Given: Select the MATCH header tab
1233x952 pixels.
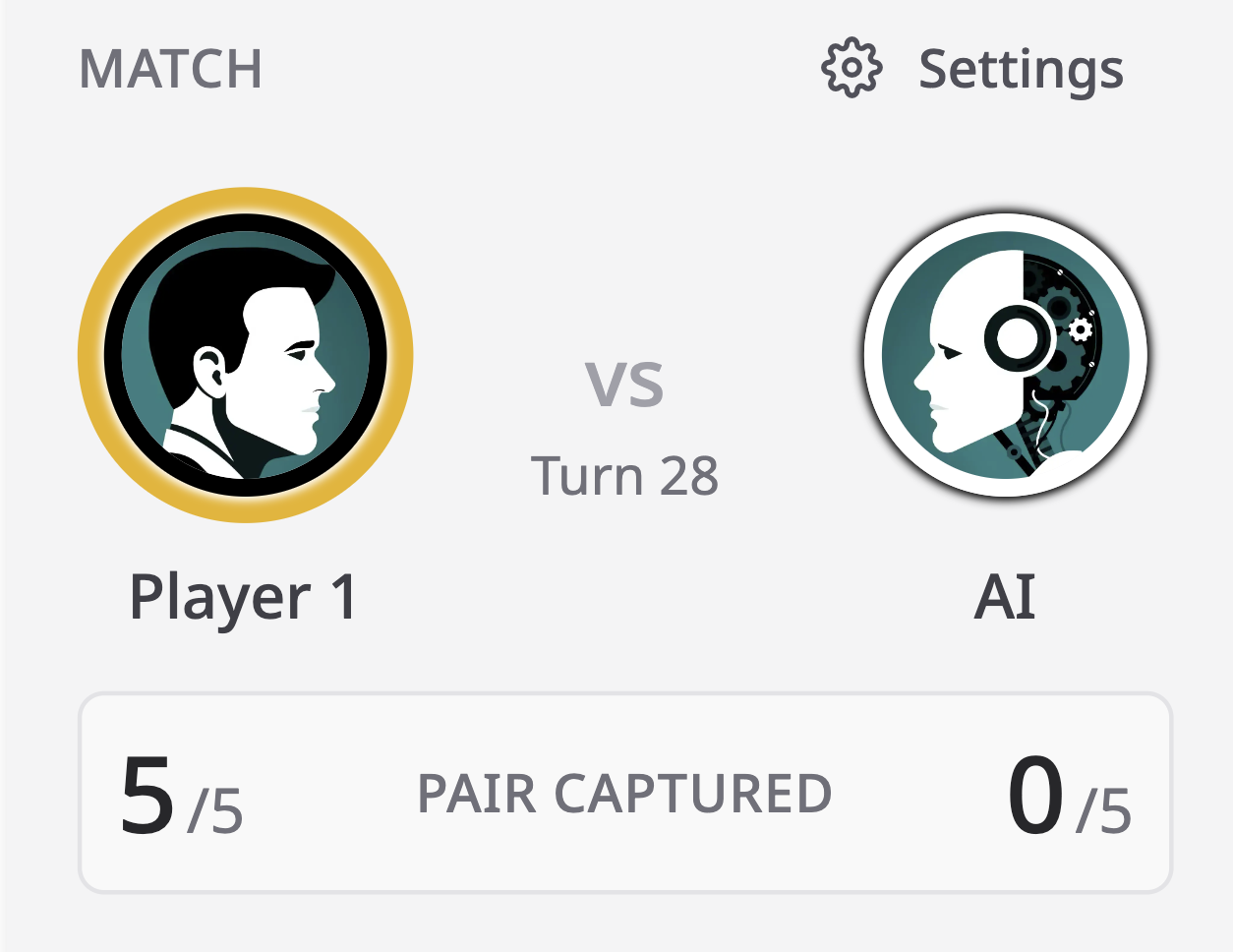Looking at the screenshot, I should coord(172,69).
